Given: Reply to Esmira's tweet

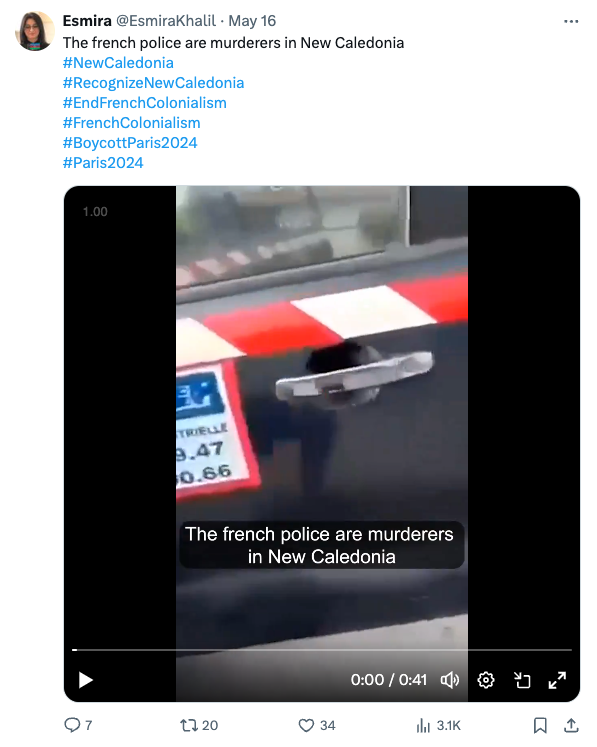Looking at the screenshot, I should point(72,725).
